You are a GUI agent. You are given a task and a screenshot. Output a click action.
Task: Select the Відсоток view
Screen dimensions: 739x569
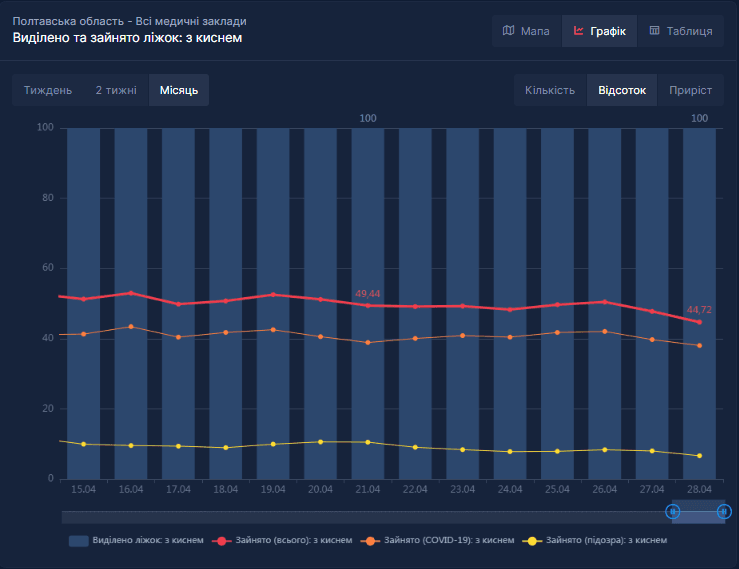tap(622, 90)
